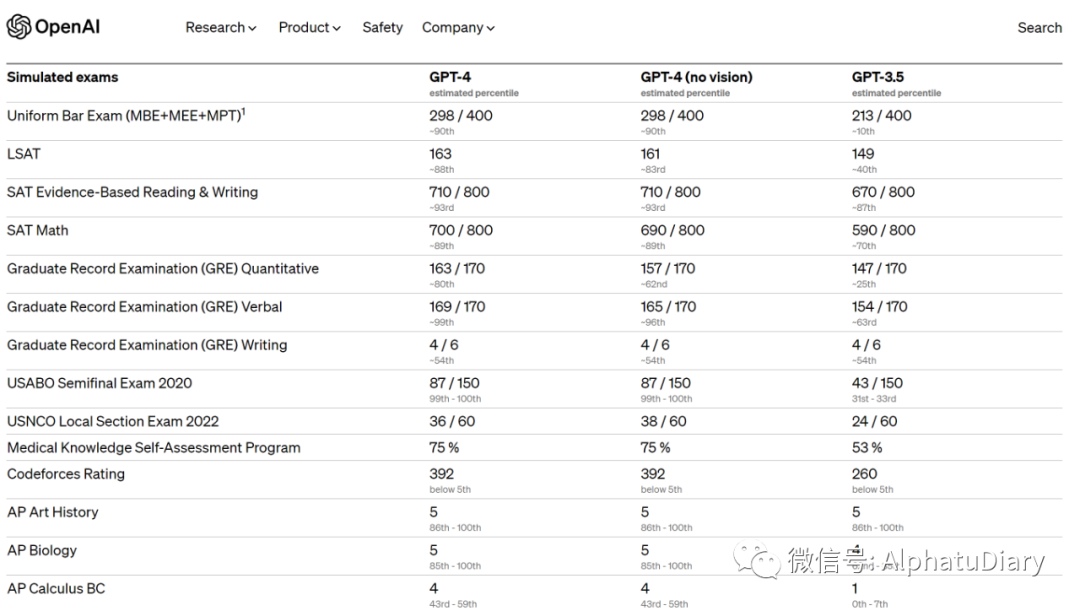Click GPT-3.5 AP Calculus BC score 1
Image resolution: width=1080 pixels, height=611 pixels.
(855, 588)
